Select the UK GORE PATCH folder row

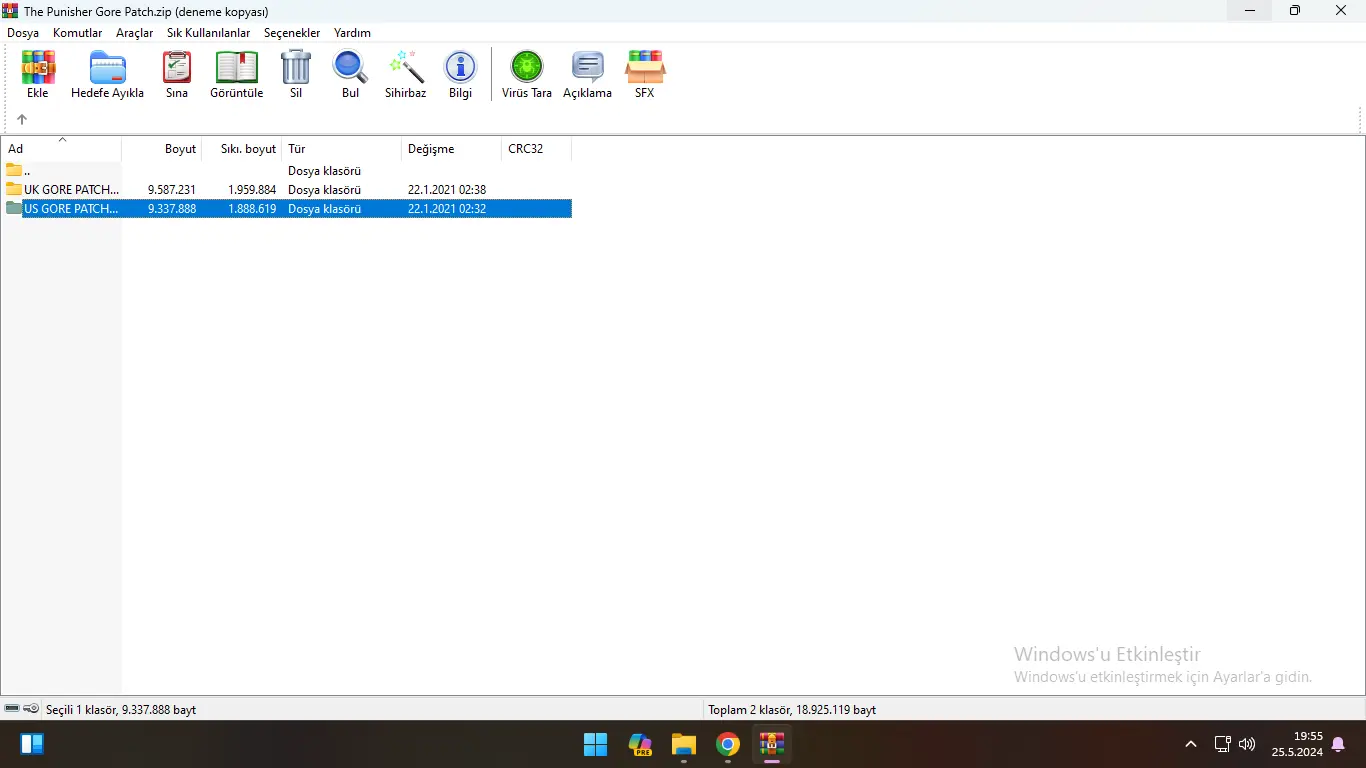(x=287, y=190)
